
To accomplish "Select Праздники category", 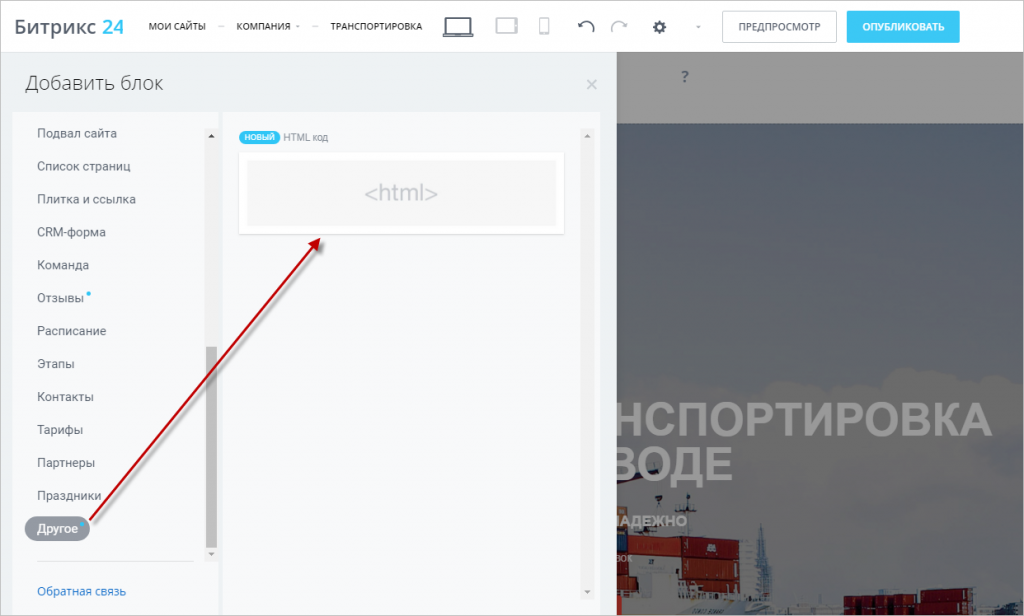I will tap(69, 496).
